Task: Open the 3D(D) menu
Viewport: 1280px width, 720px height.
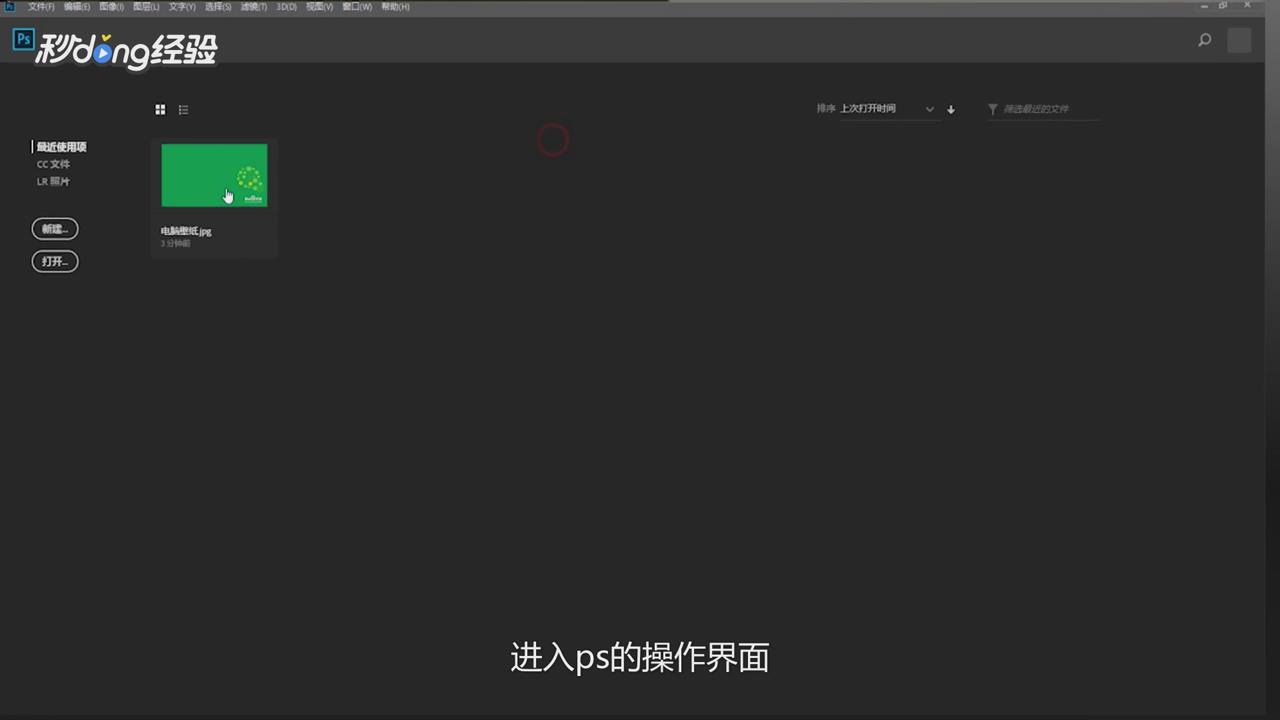Action: (287, 7)
